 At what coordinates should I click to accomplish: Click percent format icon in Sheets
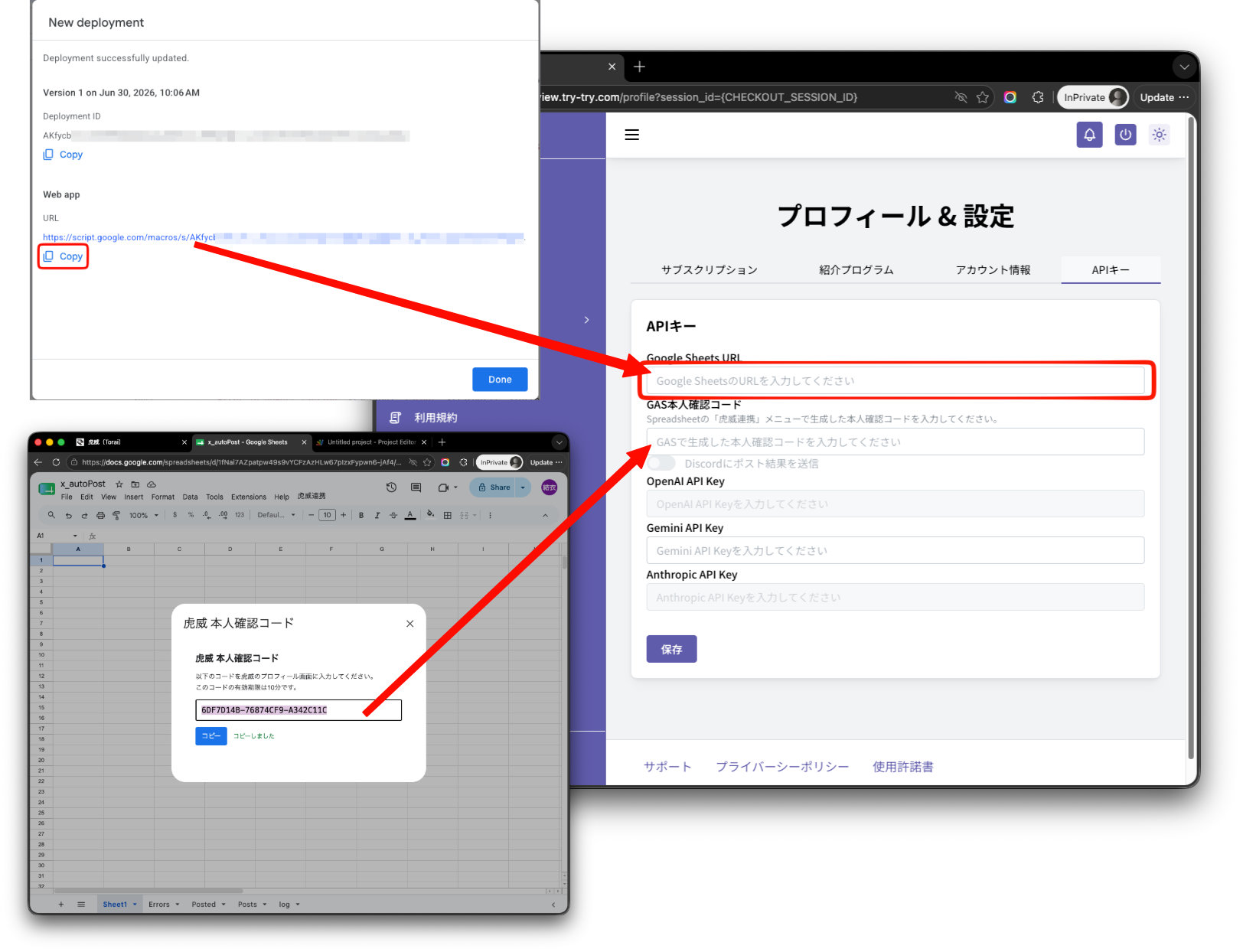pyautogui.click(x=191, y=515)
